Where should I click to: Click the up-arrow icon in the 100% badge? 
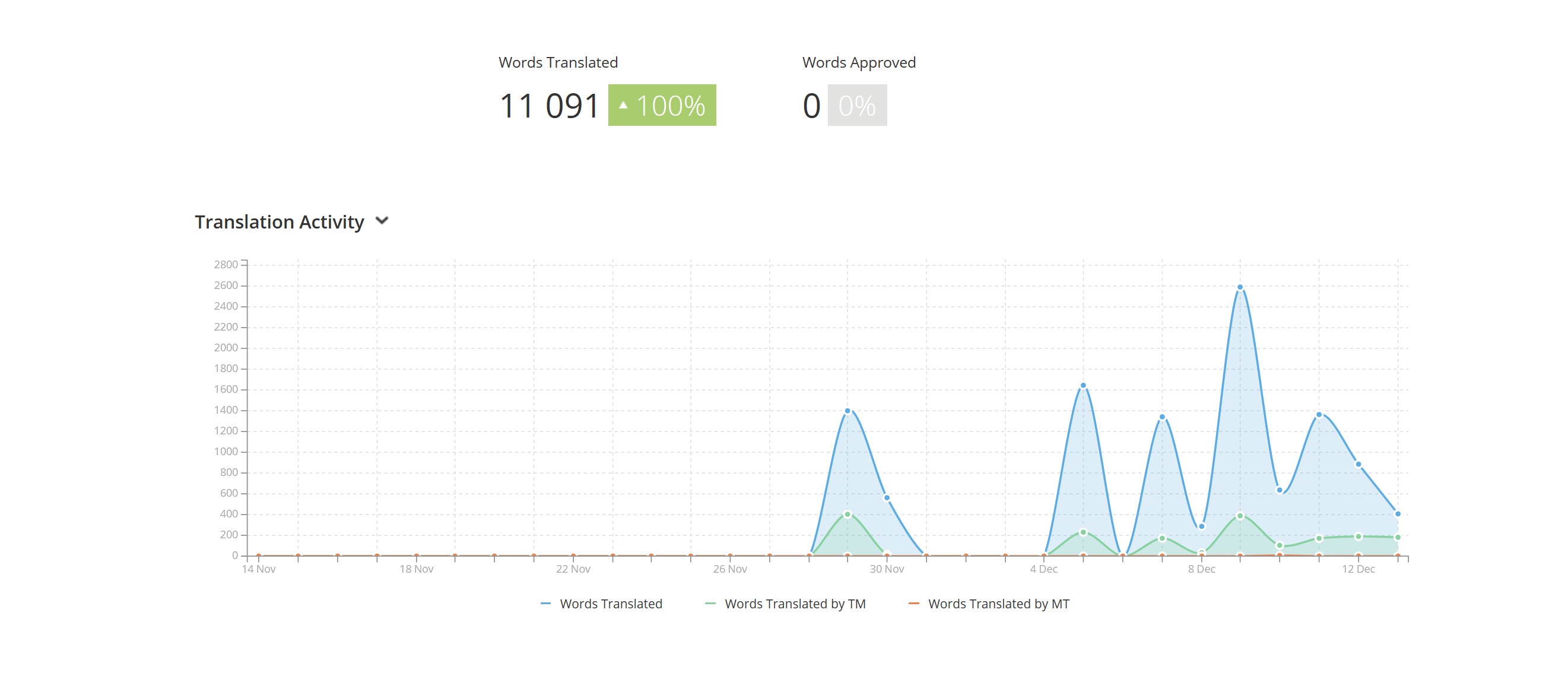tap(623, 105)
